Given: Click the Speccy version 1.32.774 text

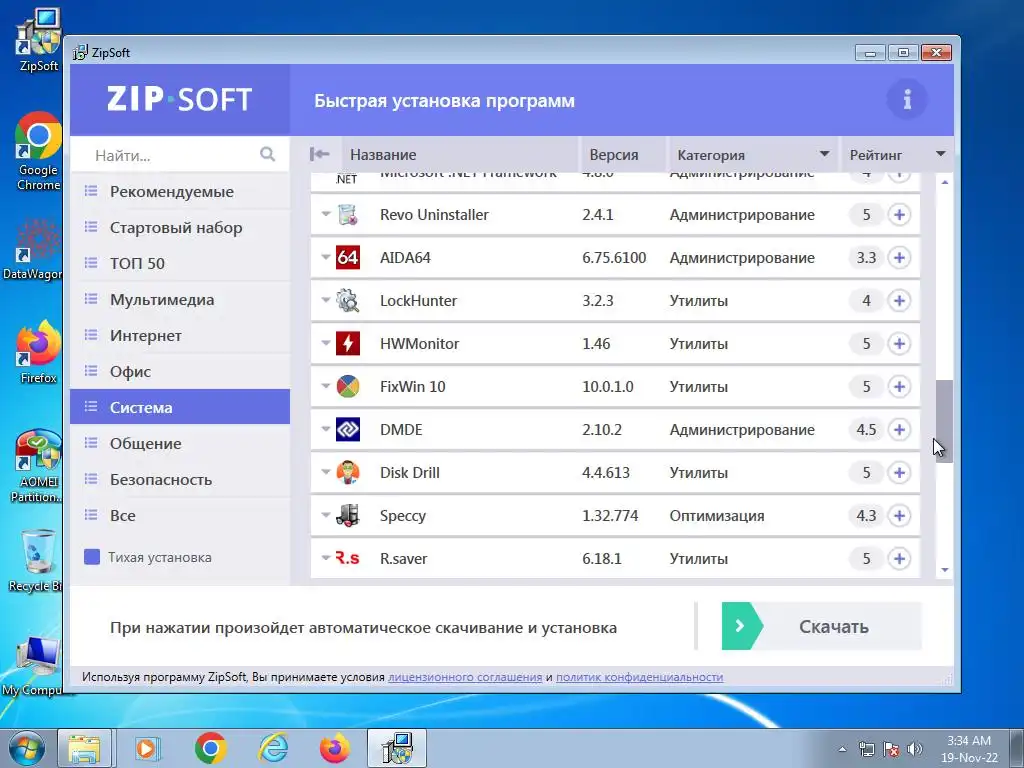Looking at the screenshot, I should (610, 516).
